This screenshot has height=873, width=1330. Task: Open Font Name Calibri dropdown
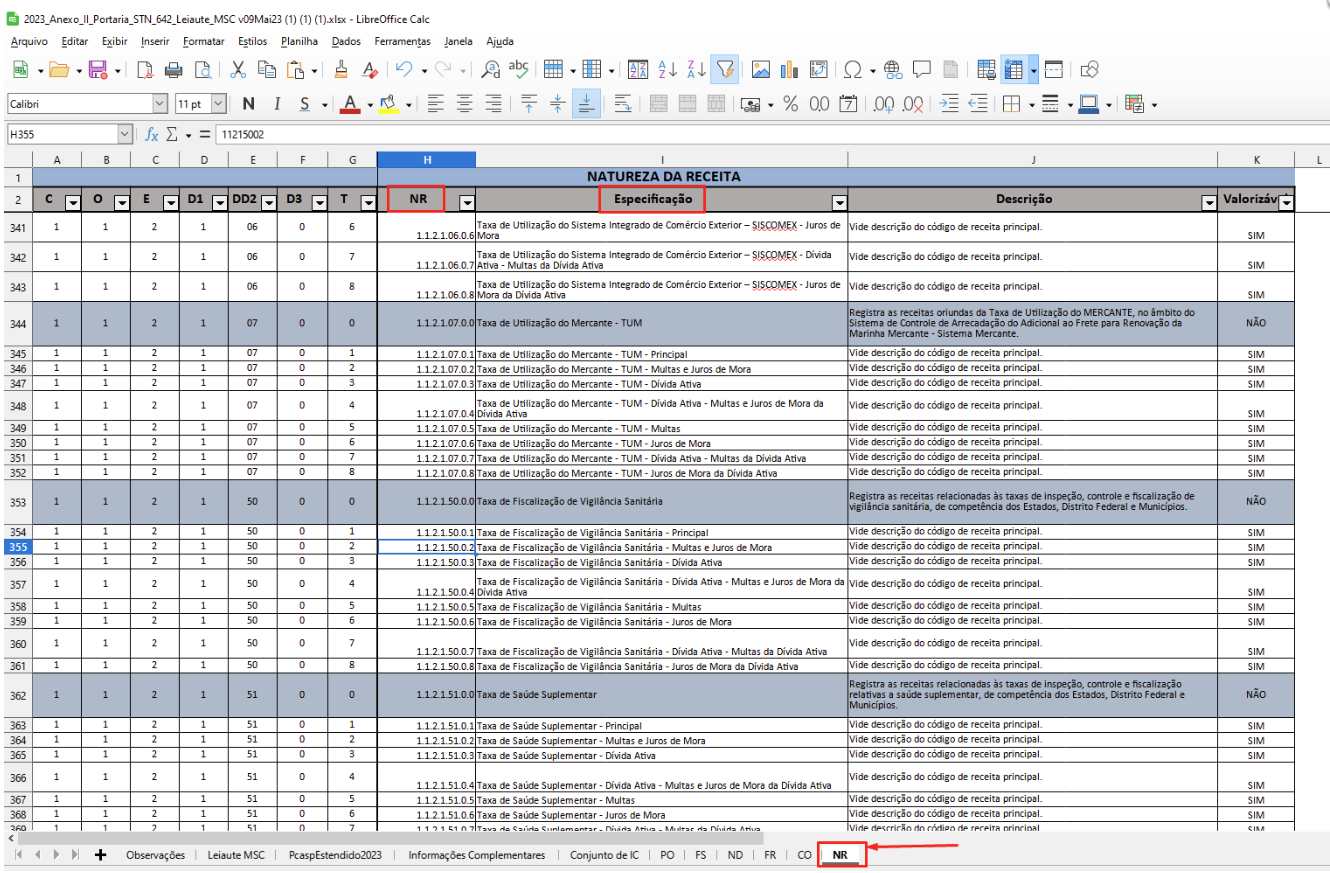[160, 103]
